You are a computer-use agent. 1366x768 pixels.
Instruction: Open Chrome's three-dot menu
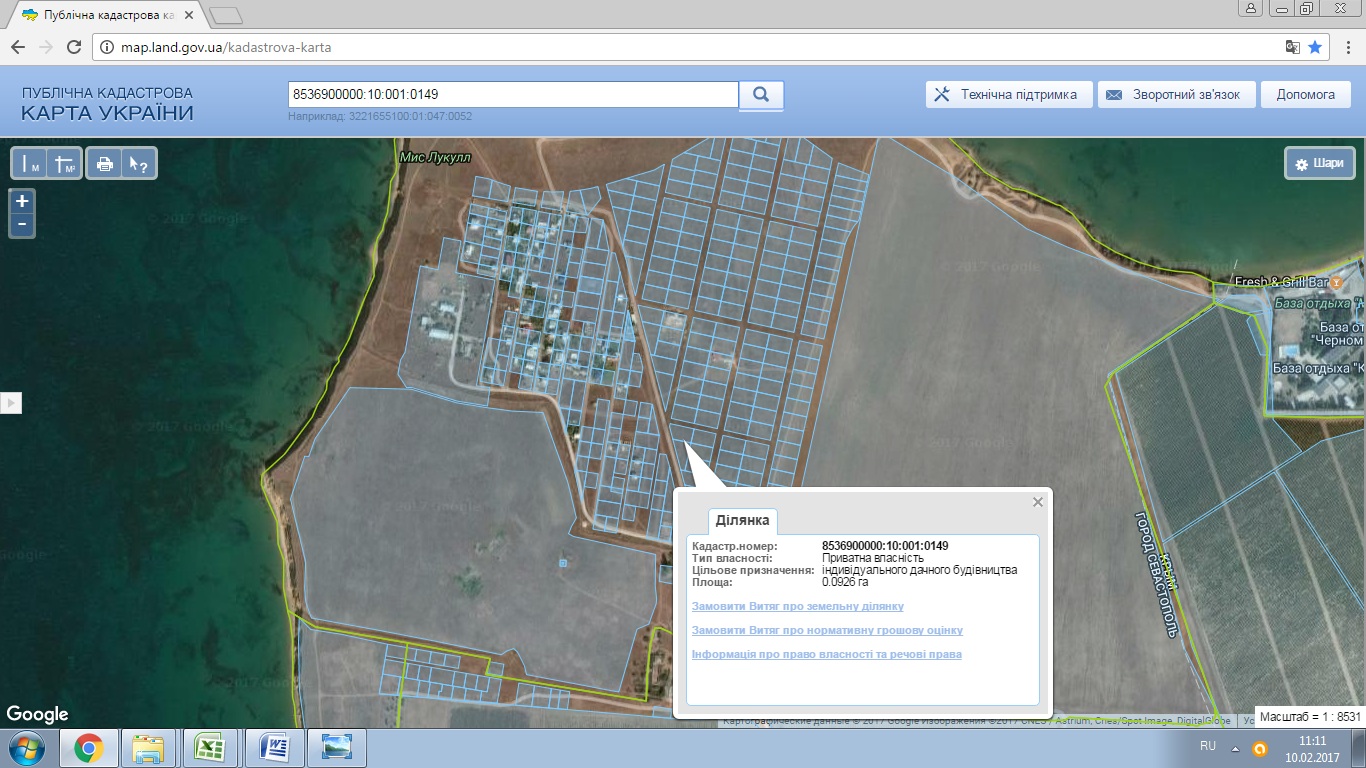click(1344, 47)
